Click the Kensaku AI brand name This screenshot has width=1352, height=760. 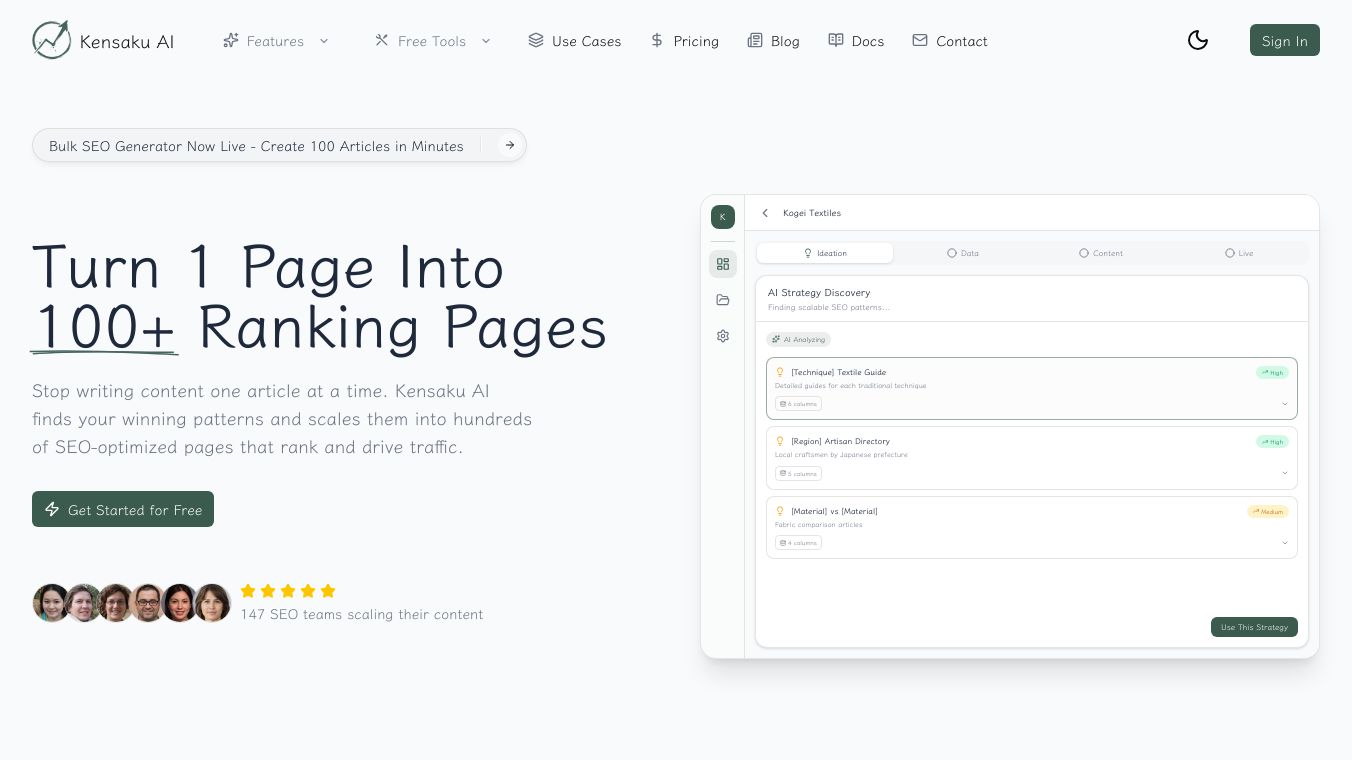point(127,41)
